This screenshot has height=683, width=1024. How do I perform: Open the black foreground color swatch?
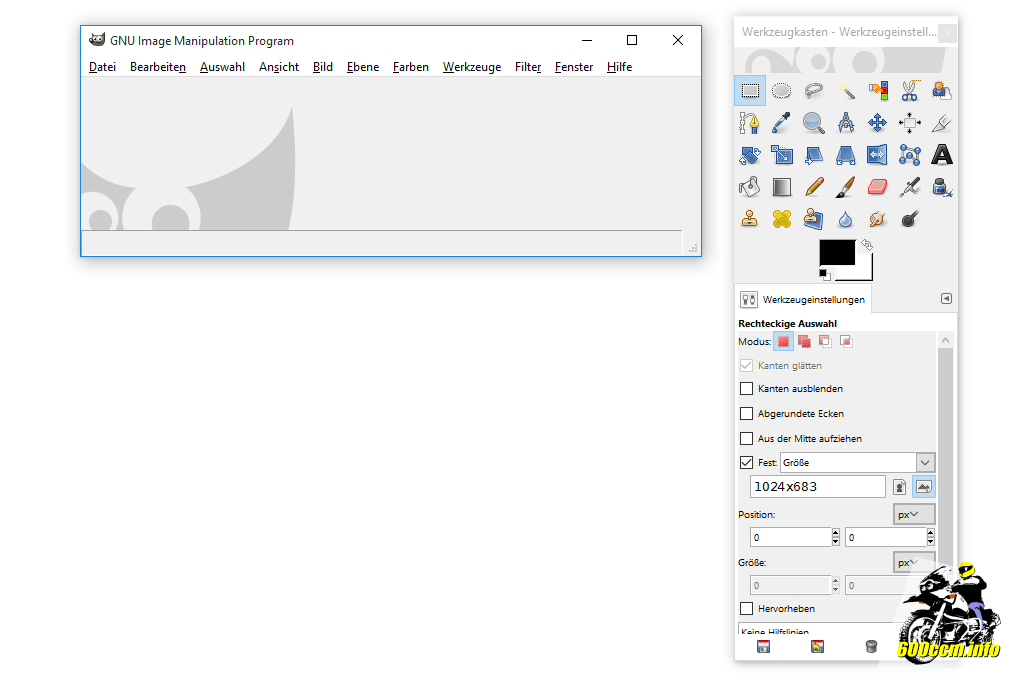[x=837, y=252]
